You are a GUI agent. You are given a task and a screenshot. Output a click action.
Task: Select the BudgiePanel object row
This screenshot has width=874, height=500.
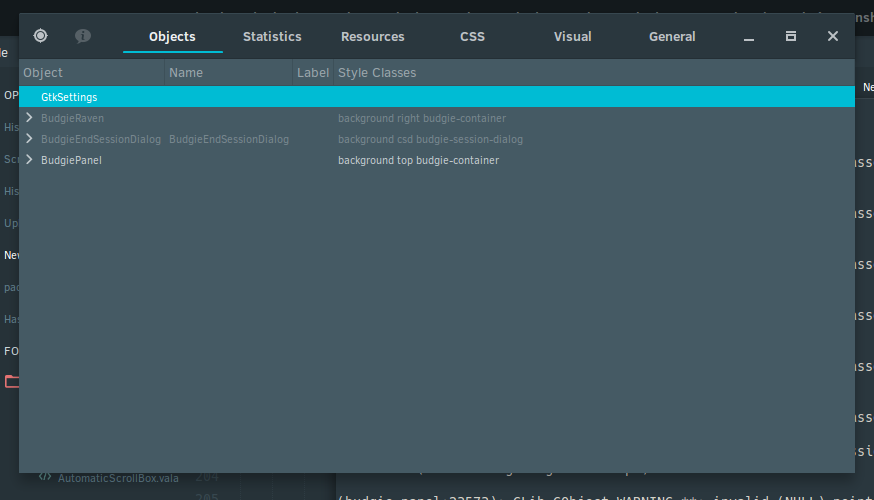[437, 161]
